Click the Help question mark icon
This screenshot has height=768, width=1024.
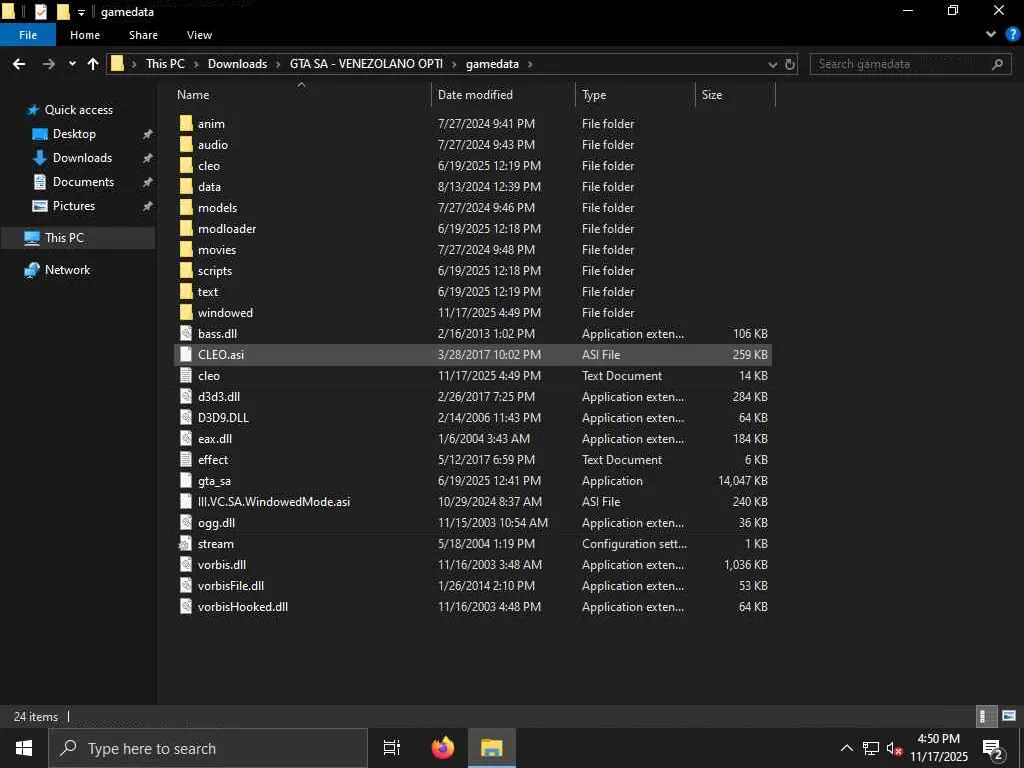click(1012, 35)
